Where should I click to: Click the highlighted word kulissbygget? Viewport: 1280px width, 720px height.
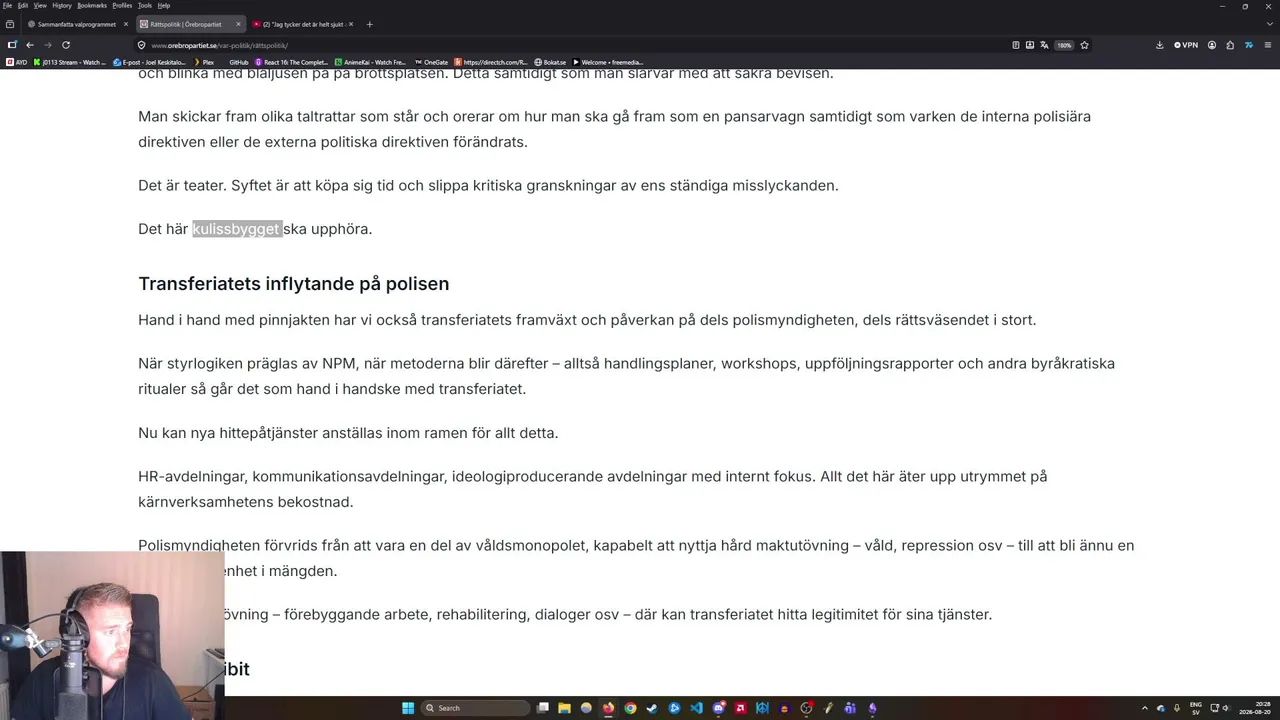[x=236, y=229]
